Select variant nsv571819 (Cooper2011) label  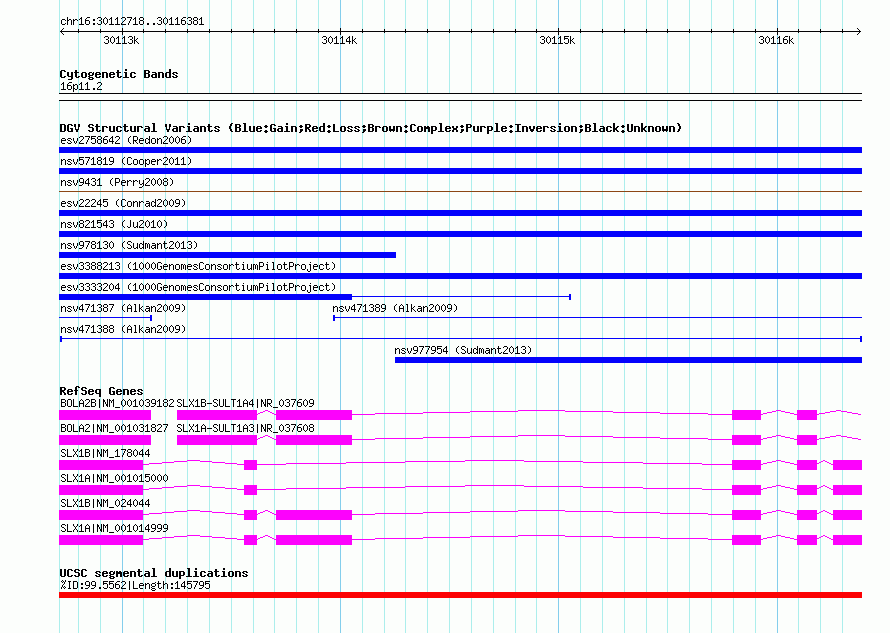tap(126, 161)
